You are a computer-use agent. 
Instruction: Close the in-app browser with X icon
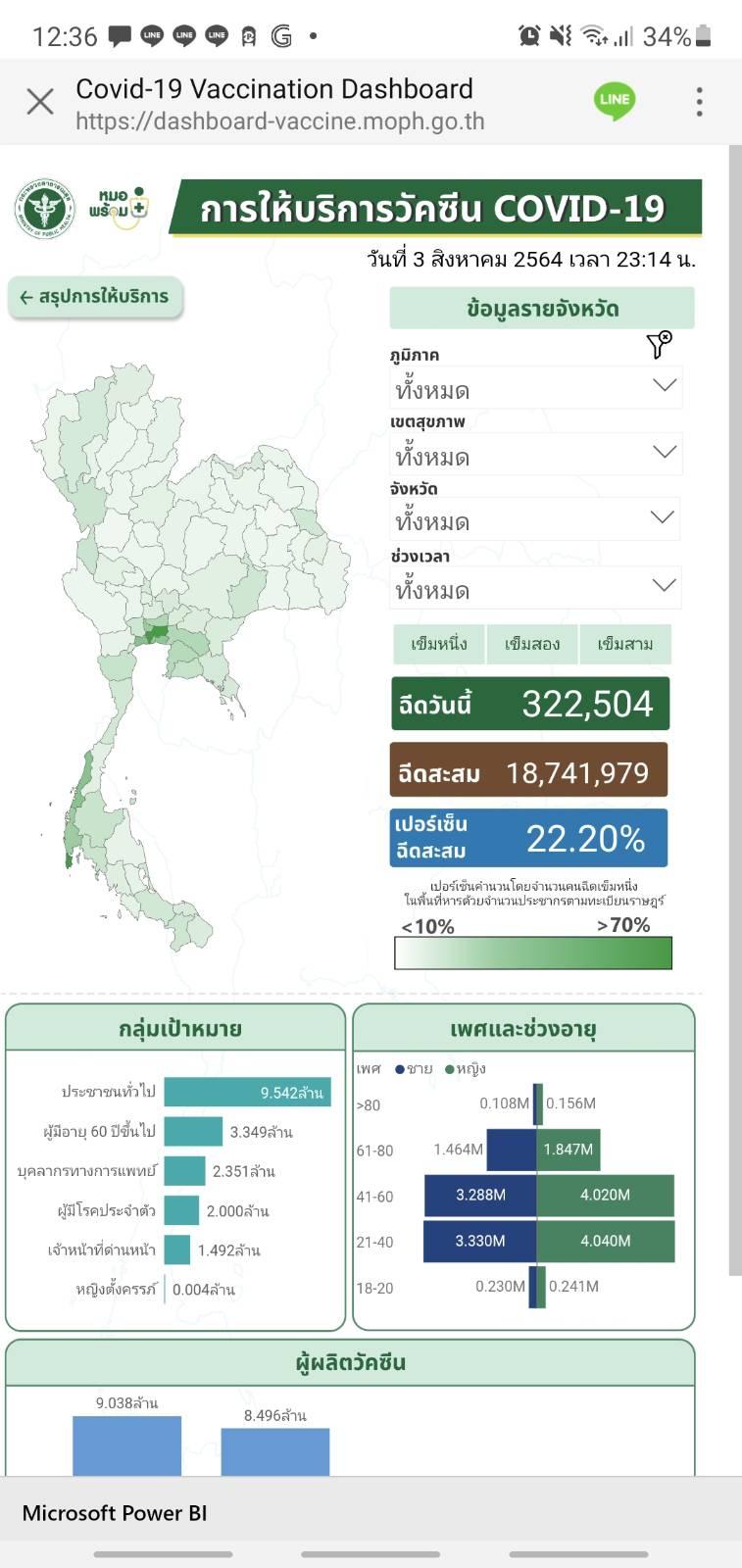pos(40,101)
